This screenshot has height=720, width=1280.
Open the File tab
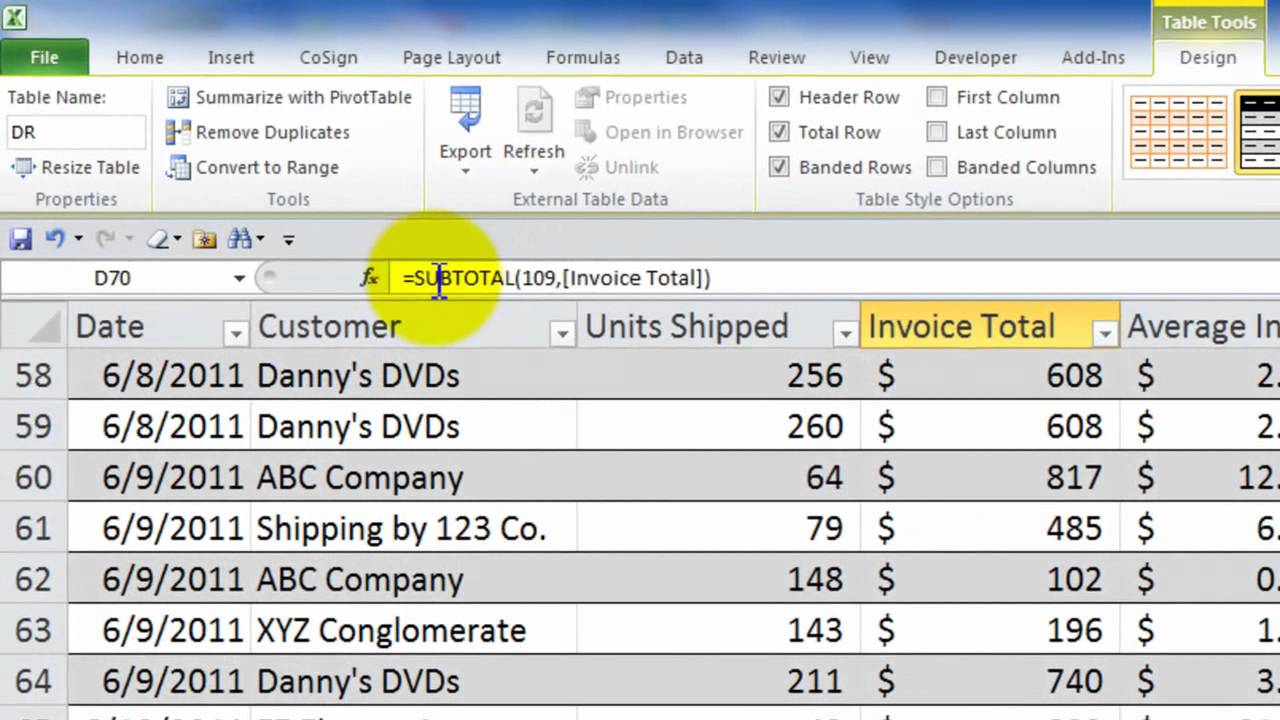tap(44, 58)
